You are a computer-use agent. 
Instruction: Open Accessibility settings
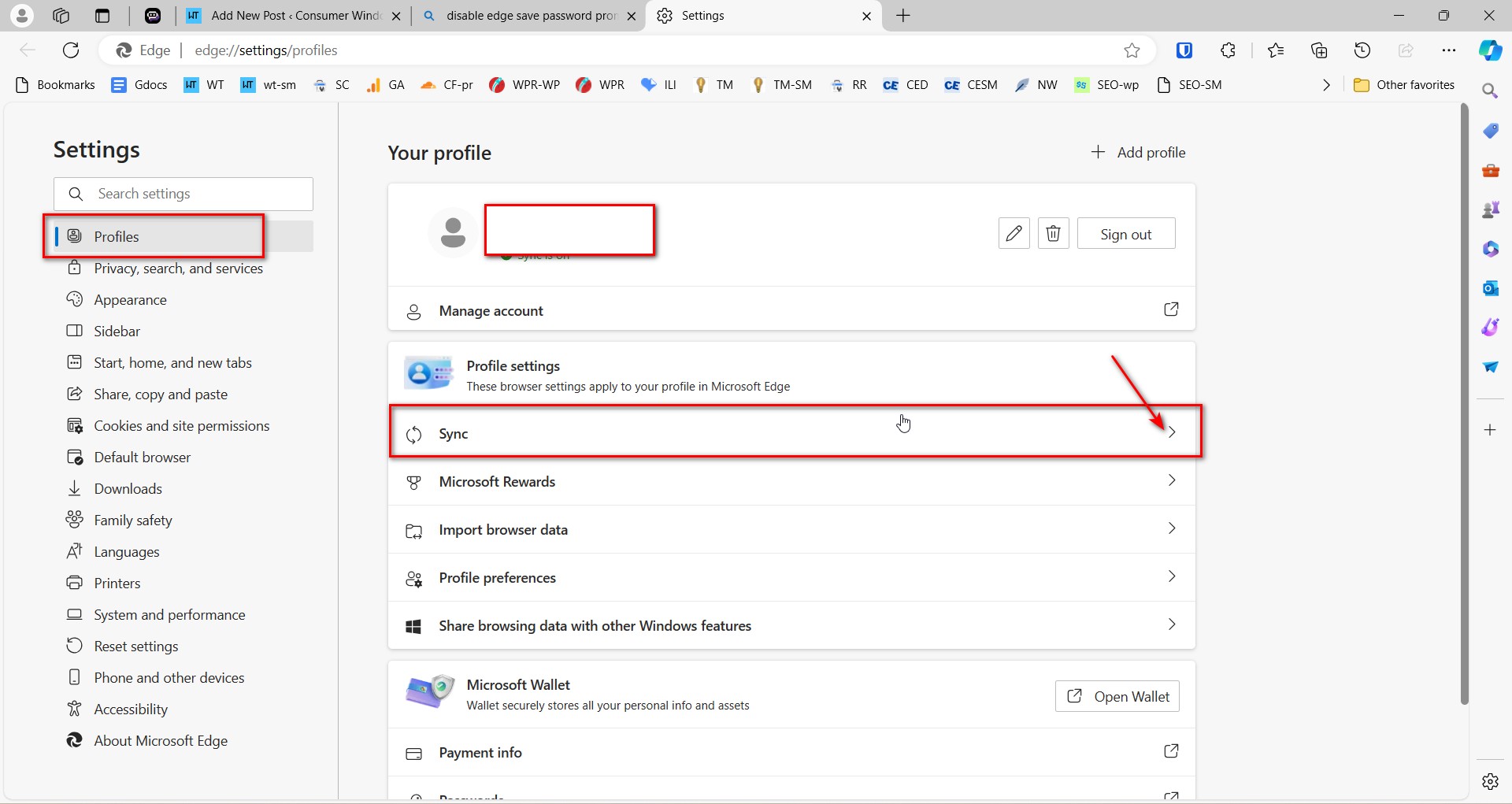coord(183,710)
